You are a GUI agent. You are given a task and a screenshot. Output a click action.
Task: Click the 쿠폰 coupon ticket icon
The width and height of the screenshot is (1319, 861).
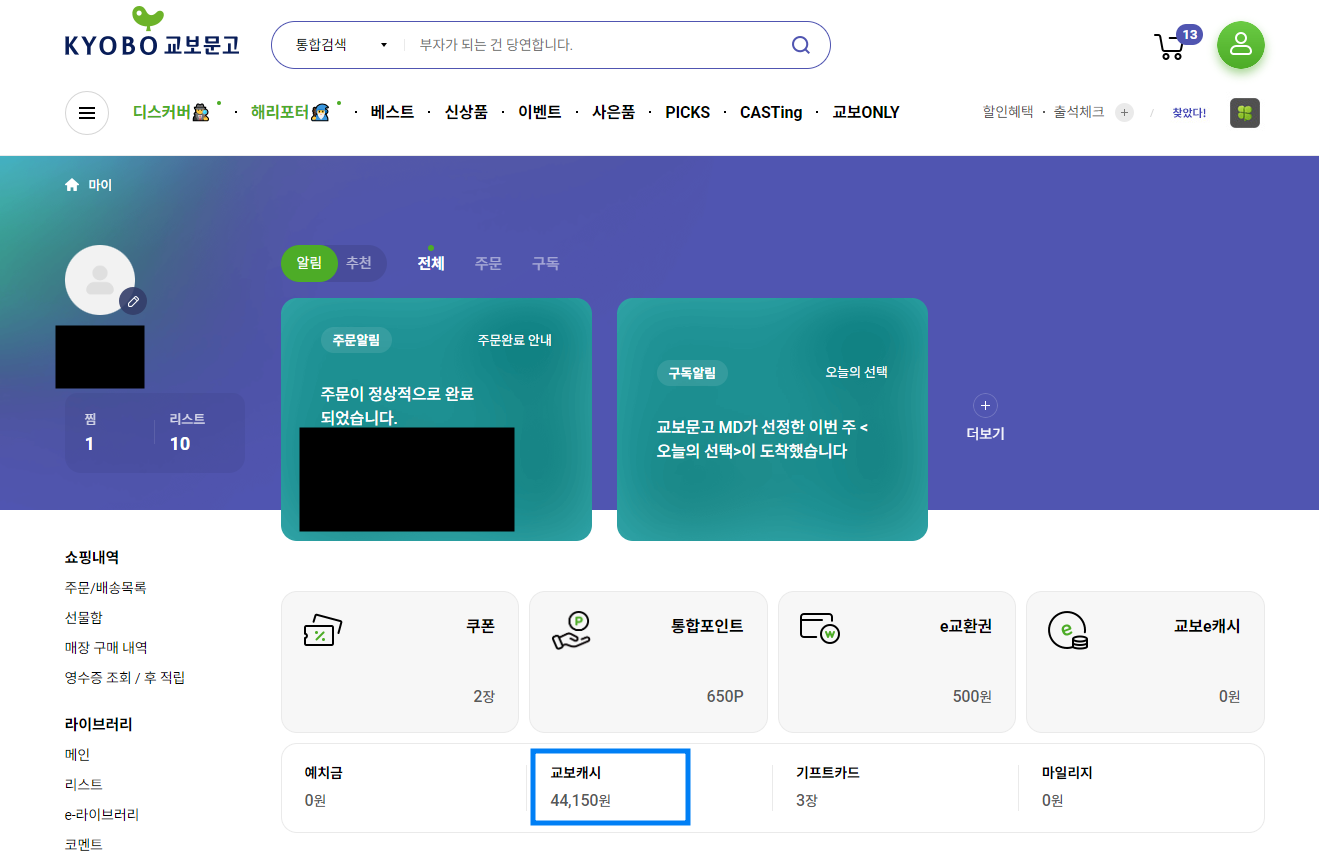point(322,631)
